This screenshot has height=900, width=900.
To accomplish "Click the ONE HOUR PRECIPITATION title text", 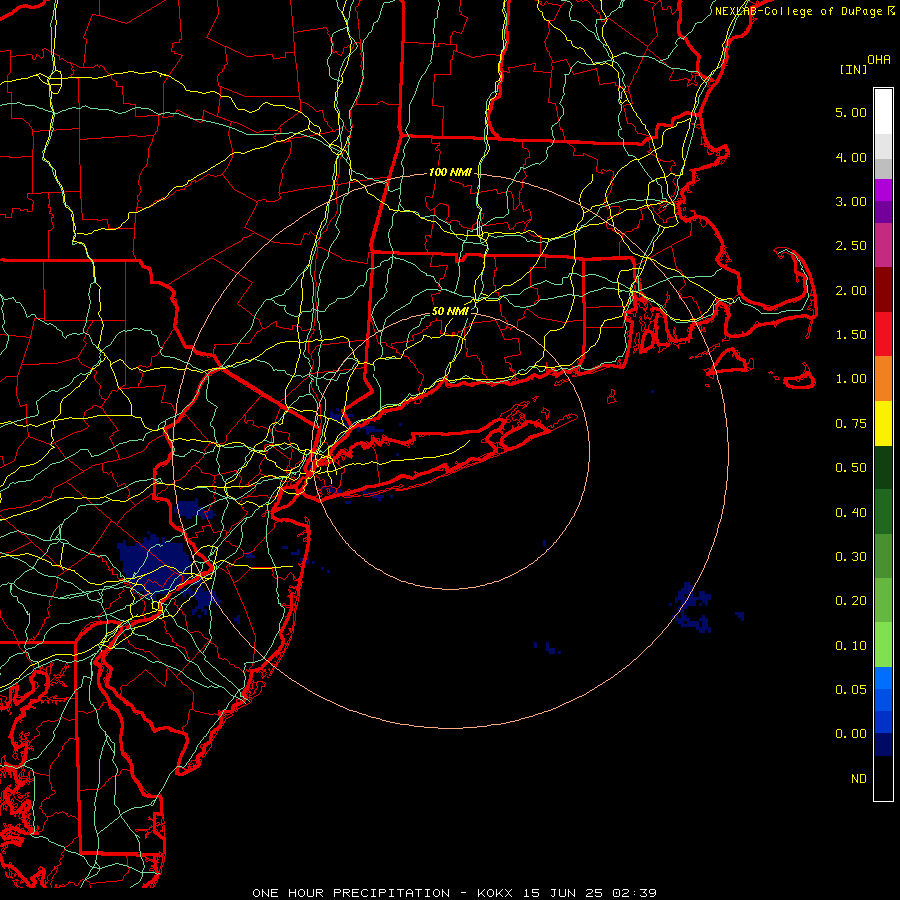I will pos(351,893).
